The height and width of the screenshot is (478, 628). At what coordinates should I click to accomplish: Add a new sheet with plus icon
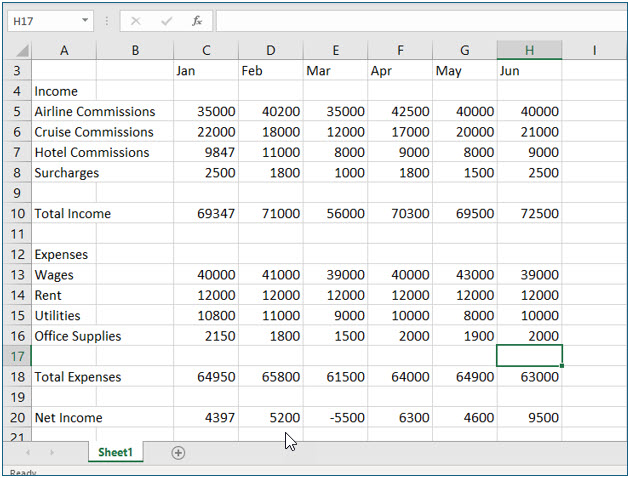(x=178, y=453)
